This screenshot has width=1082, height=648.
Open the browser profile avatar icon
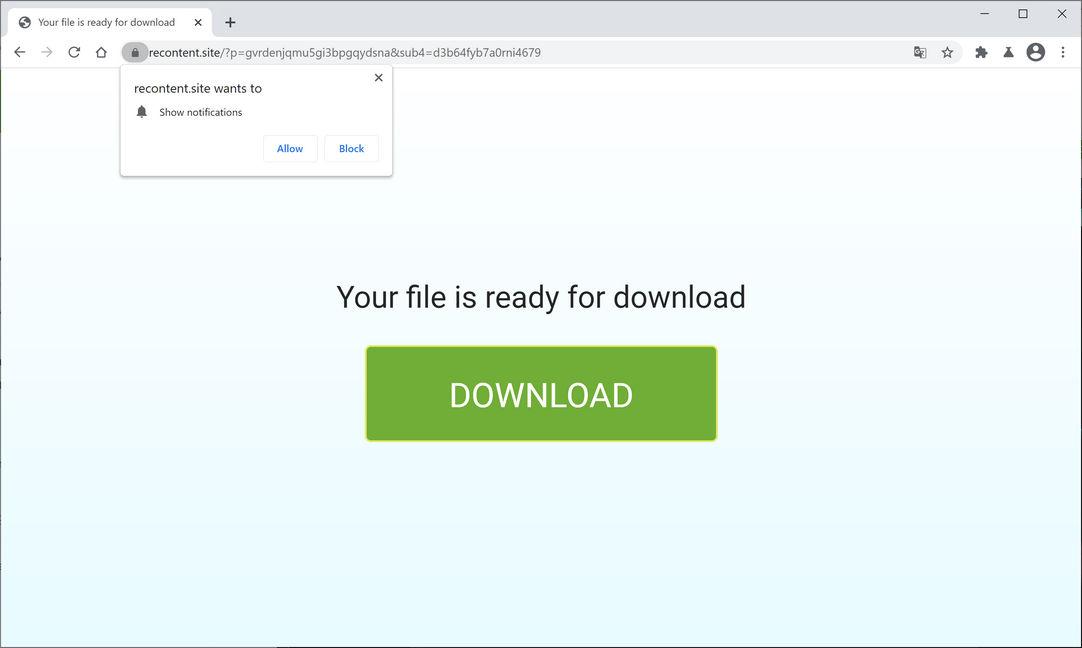point(1036,52)
